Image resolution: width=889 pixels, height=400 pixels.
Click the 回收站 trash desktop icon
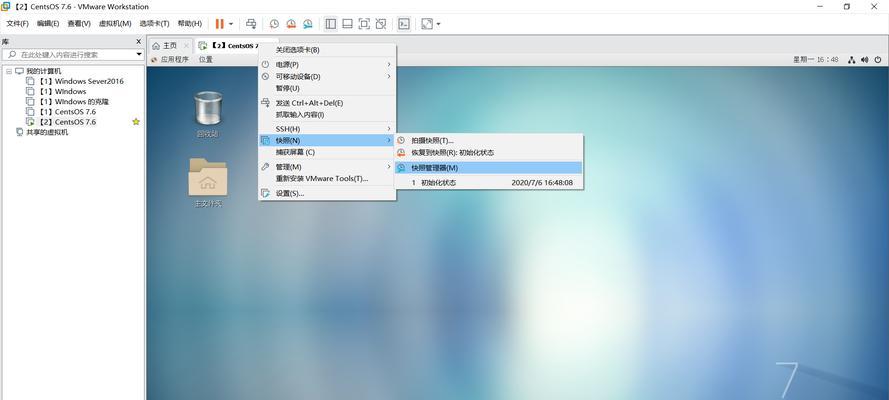(208, 115)
